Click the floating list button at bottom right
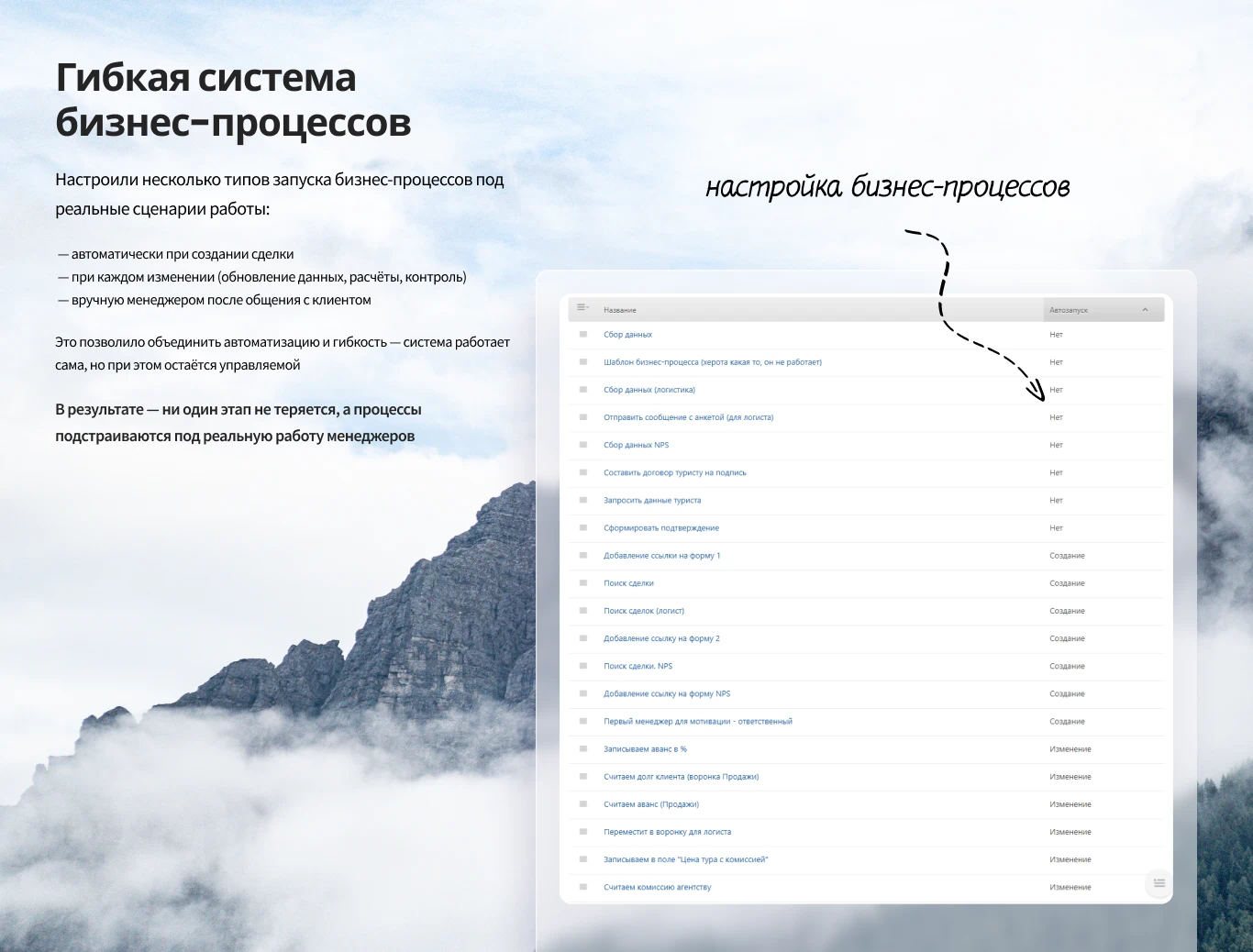Viewport: 1253px width, 952px height. (x=1159, y=883)
